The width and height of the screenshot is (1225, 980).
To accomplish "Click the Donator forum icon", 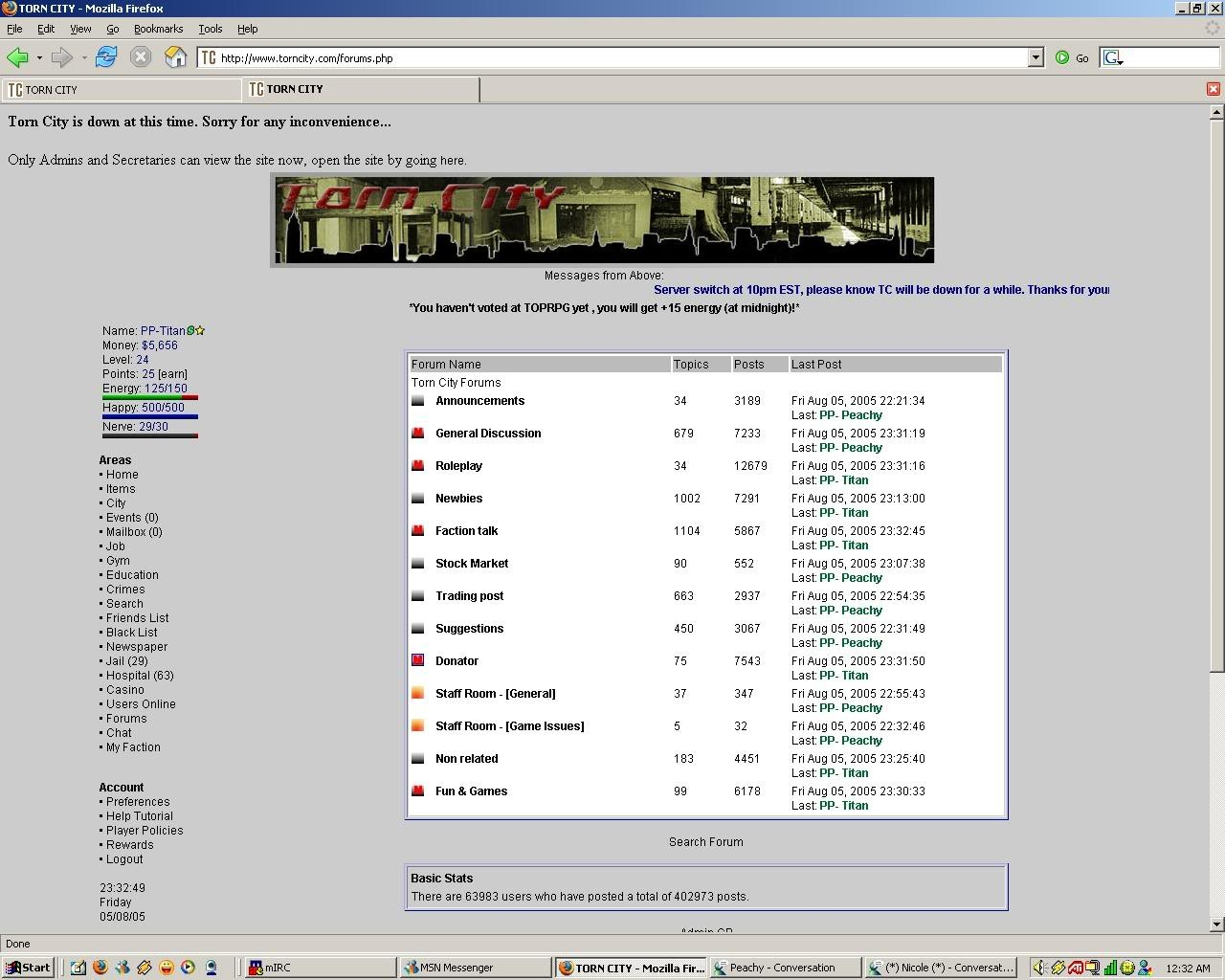I will 417,661.
